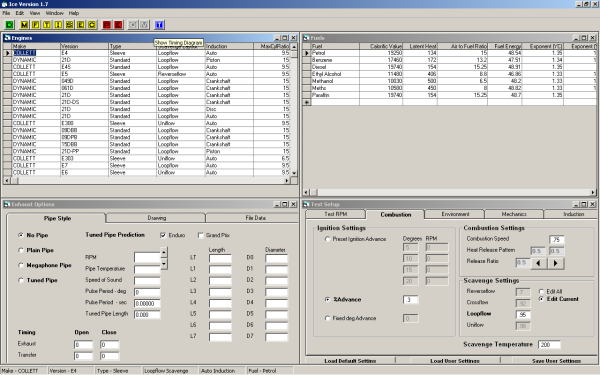Click the yellow I toolbar icon

pyautogui.click(x=58, y=25)
